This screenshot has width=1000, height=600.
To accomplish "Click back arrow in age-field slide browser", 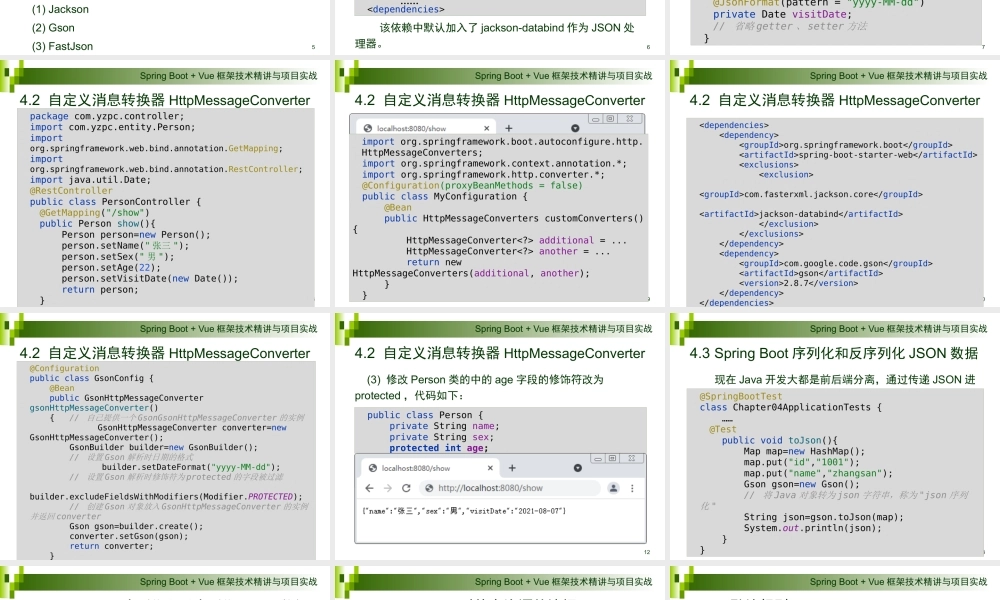I will pyautogui.click(x=369, y=488).
